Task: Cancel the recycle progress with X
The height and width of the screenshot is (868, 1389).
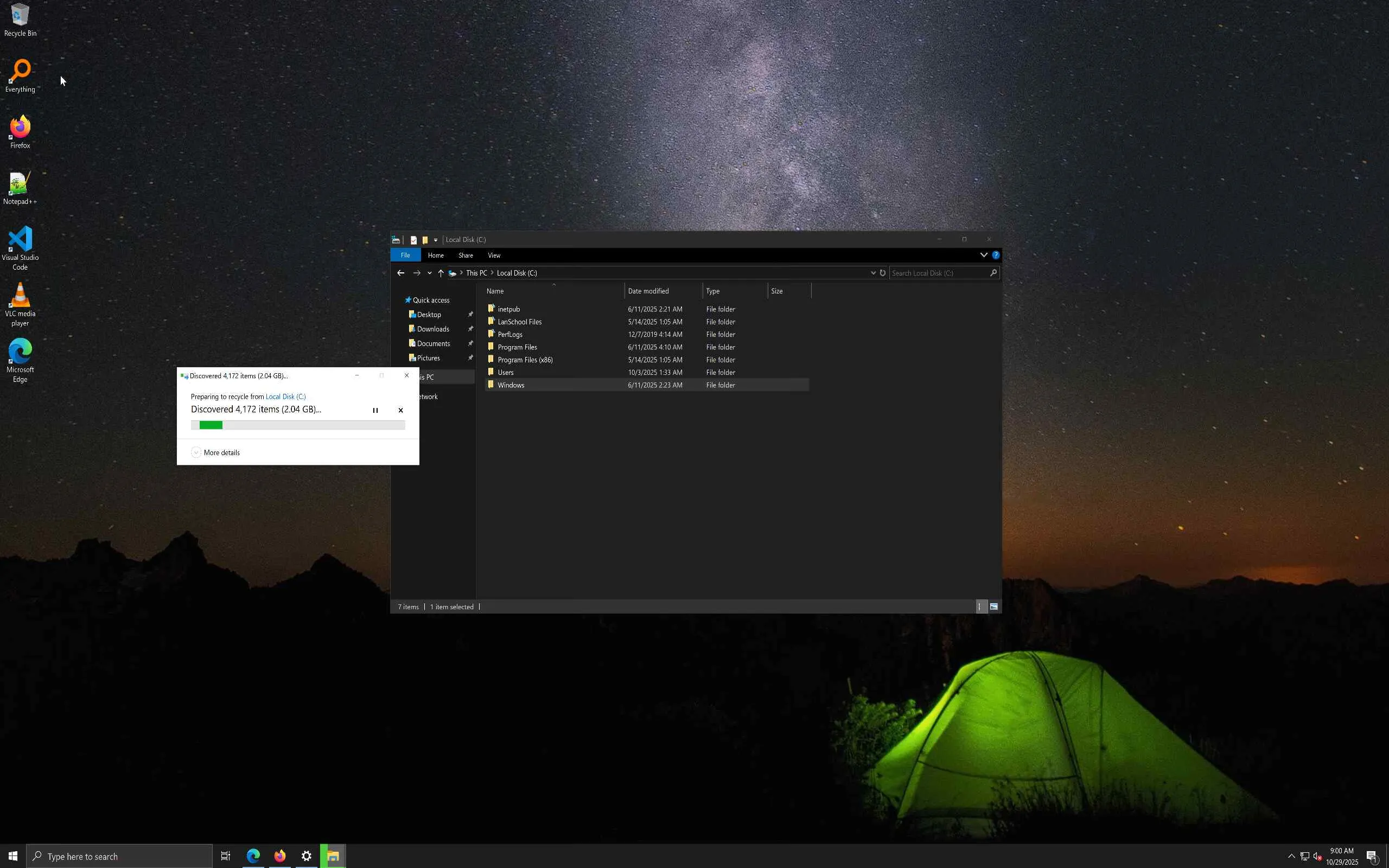Action: coord(400,410)
